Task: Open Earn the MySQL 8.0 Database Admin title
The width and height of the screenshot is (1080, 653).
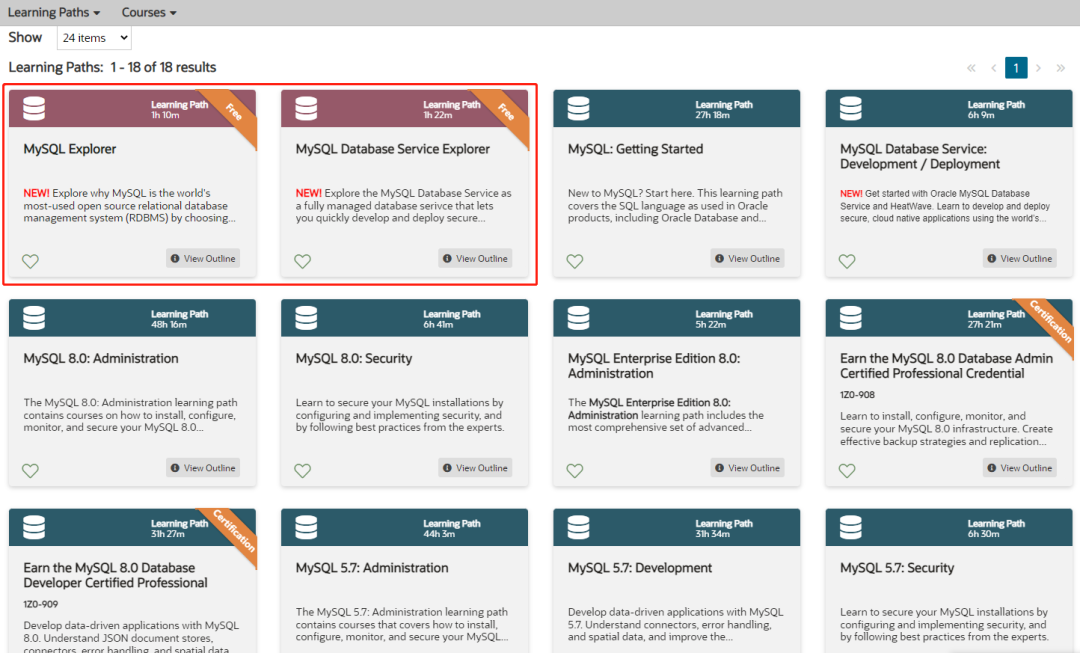Action: tap(946, 366)
